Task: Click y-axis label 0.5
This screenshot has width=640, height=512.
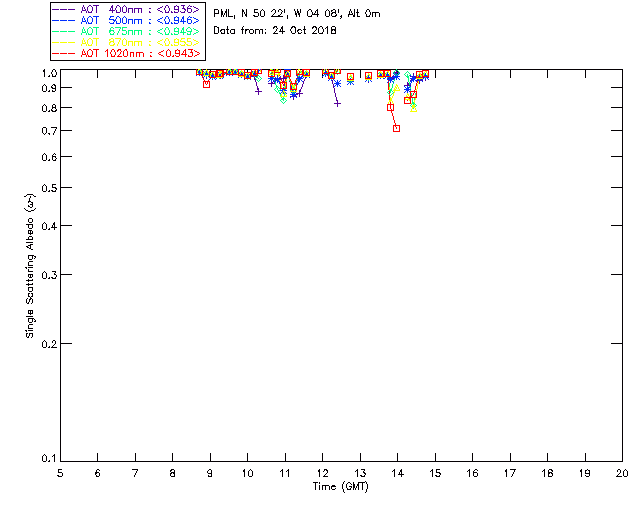Action: pyautogui.click(x=49, y=188)
